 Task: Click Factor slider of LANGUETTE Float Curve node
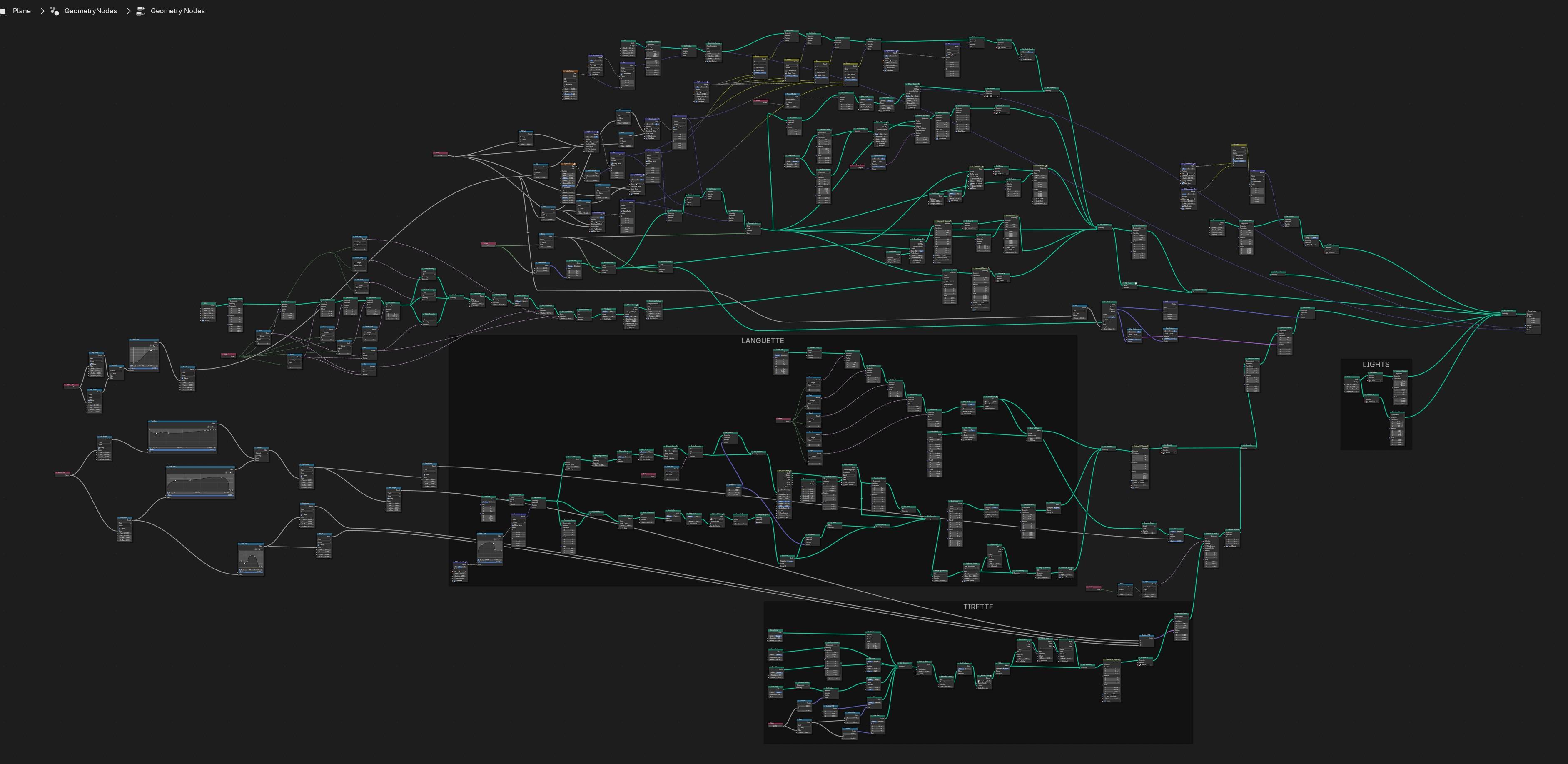(x=490, y=562)
